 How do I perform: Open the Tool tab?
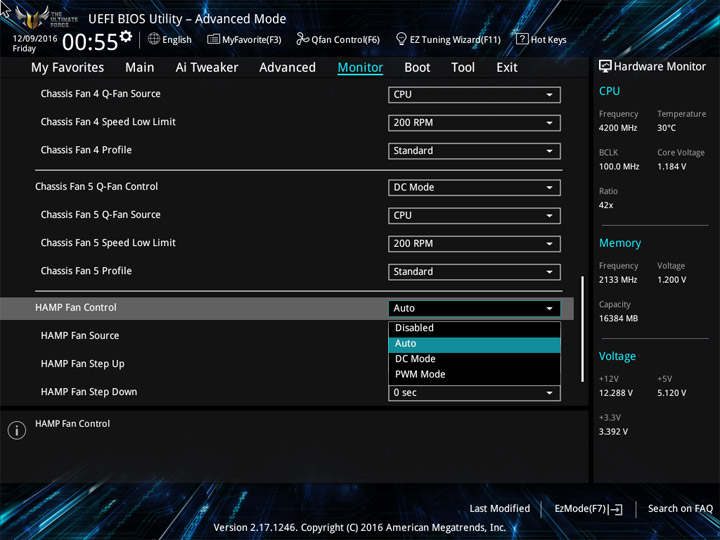click(463, 68)
